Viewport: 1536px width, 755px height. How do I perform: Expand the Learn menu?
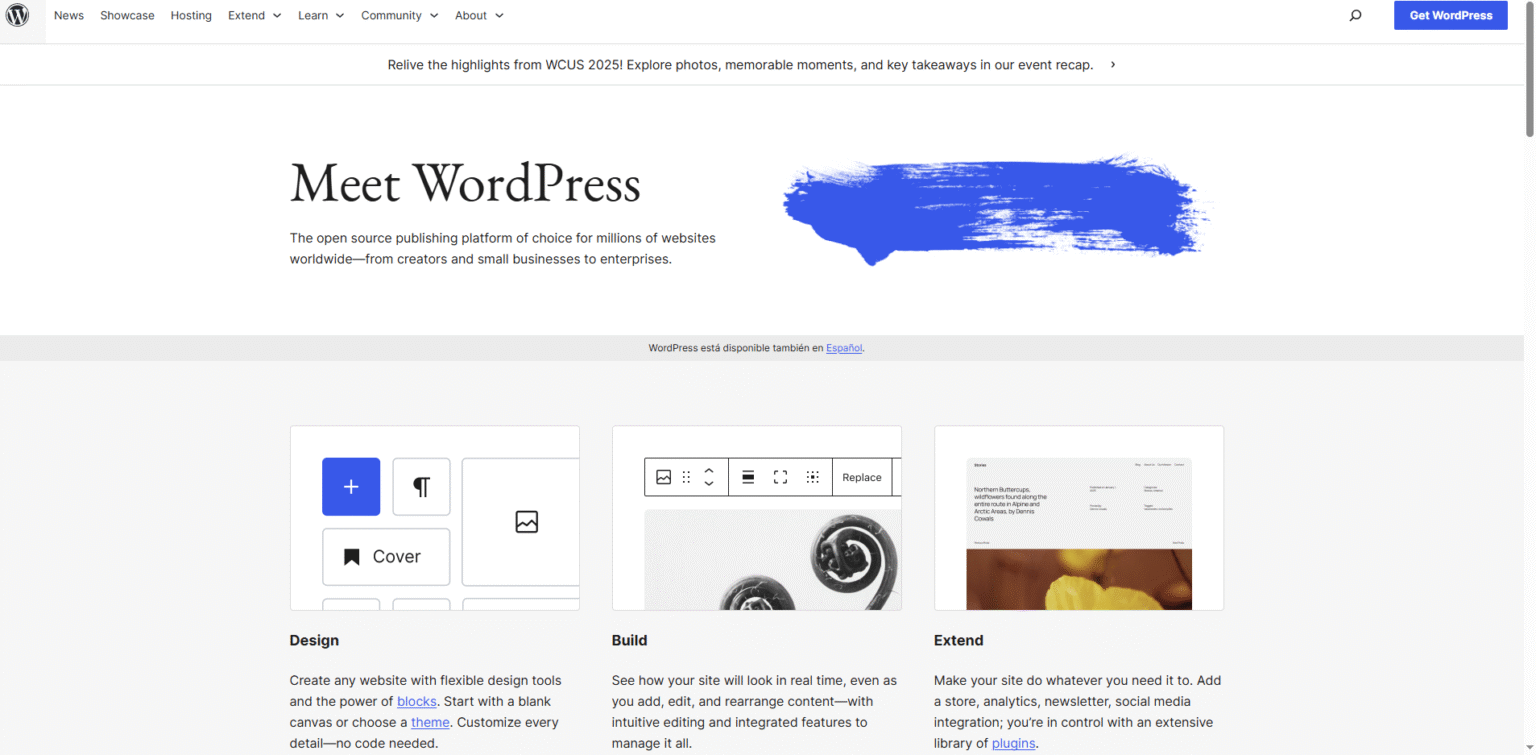pos(321,15)
